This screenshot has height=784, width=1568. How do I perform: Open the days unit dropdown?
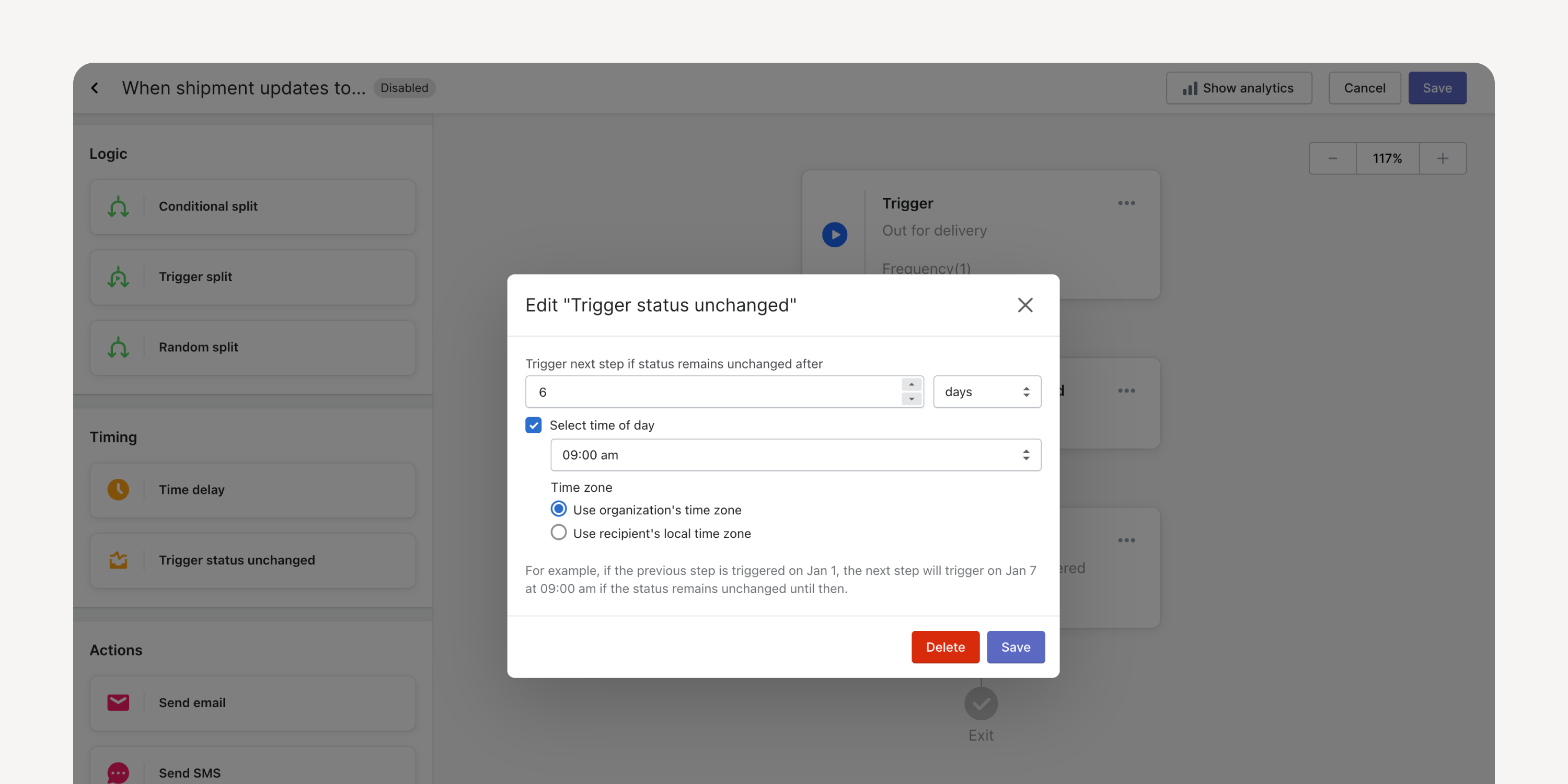tap(987, 392)
